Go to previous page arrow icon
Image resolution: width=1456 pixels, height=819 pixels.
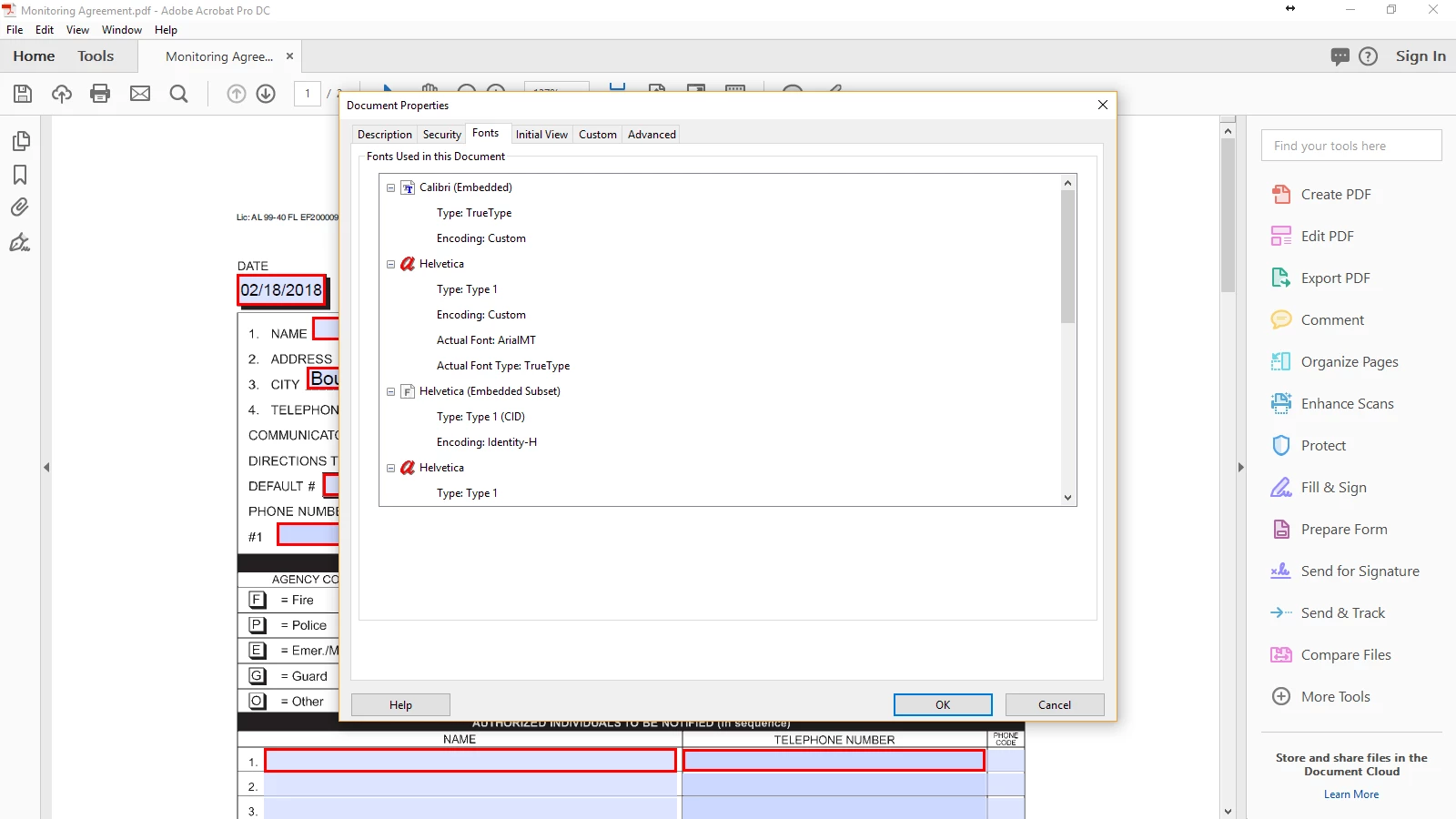click(x=237, y=94)
